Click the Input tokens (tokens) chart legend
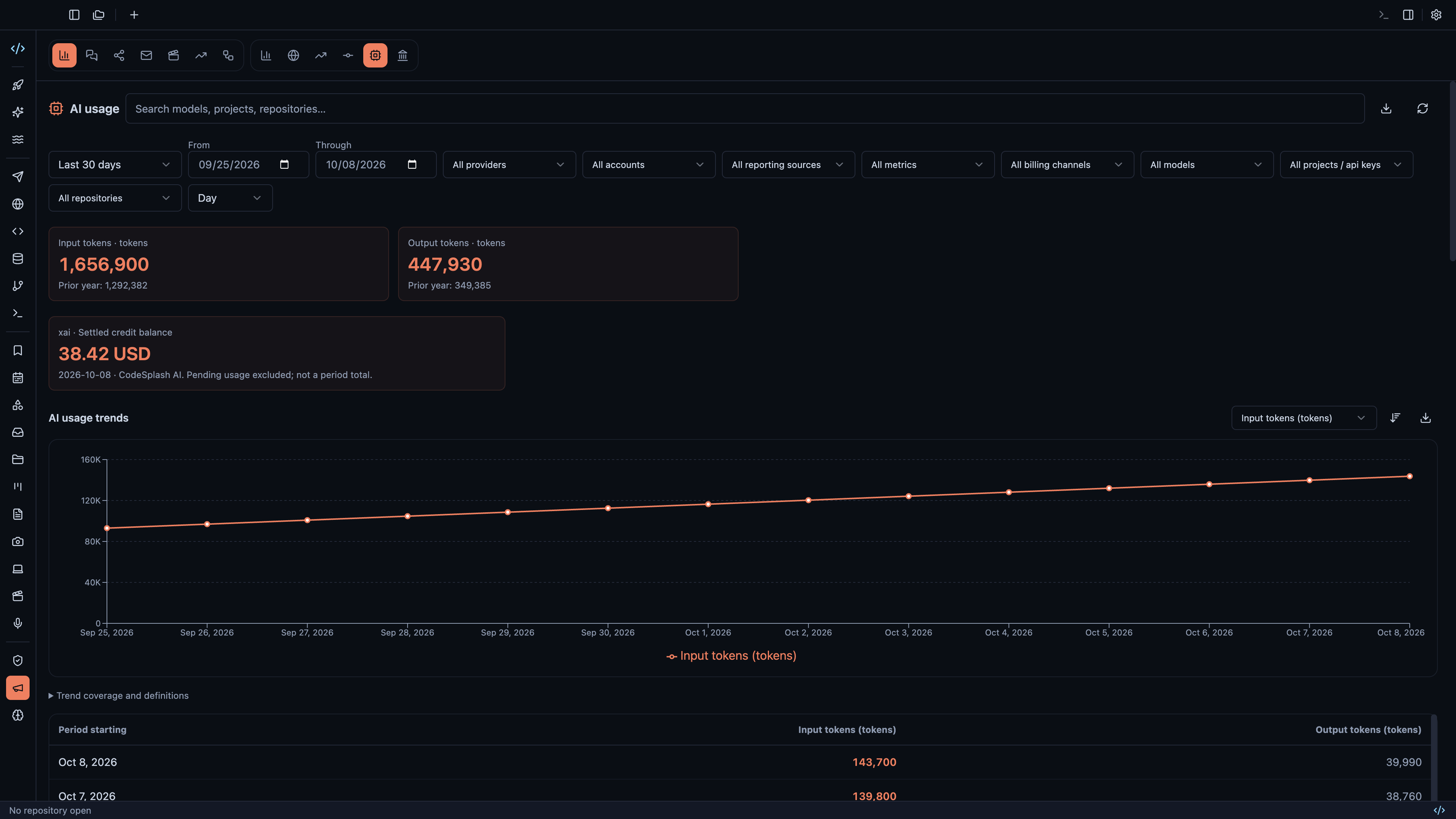The image size is (1456, 819). pos(731,656)
